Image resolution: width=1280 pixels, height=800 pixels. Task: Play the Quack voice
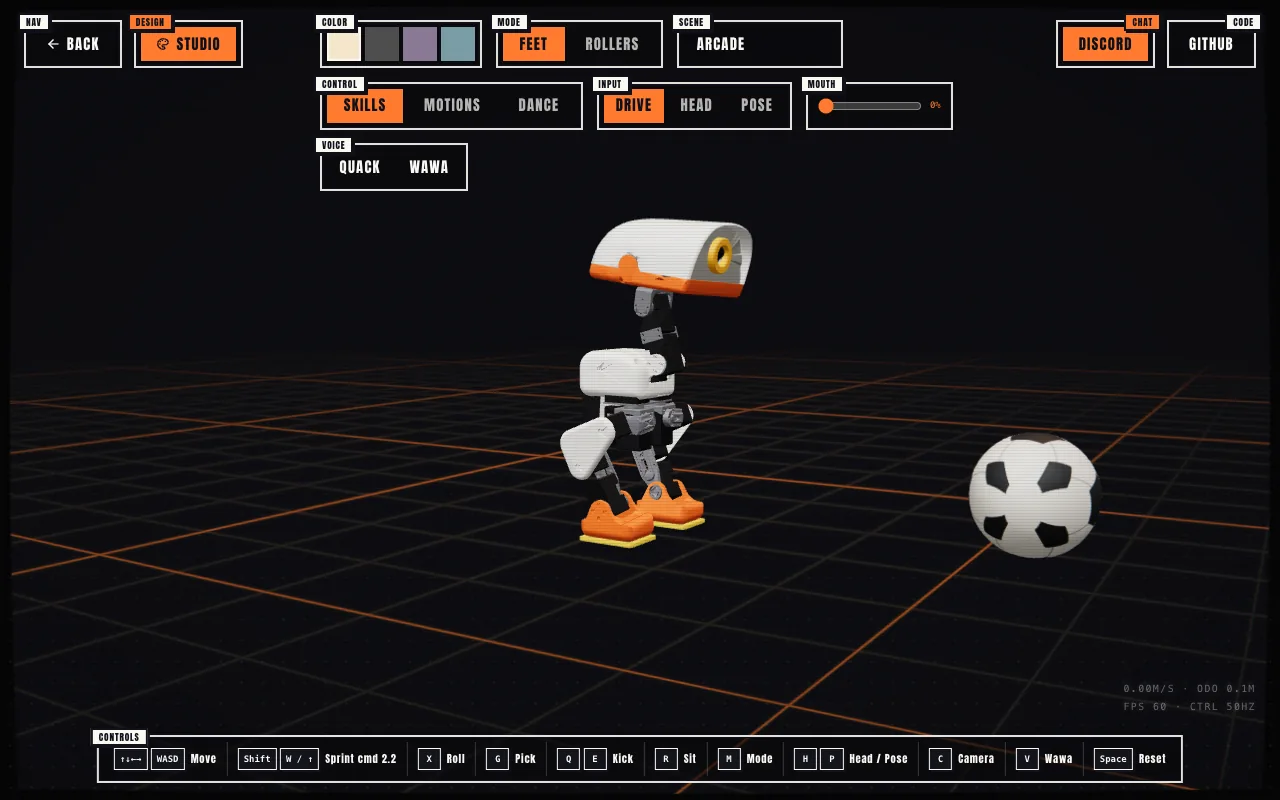pos(360,167)
